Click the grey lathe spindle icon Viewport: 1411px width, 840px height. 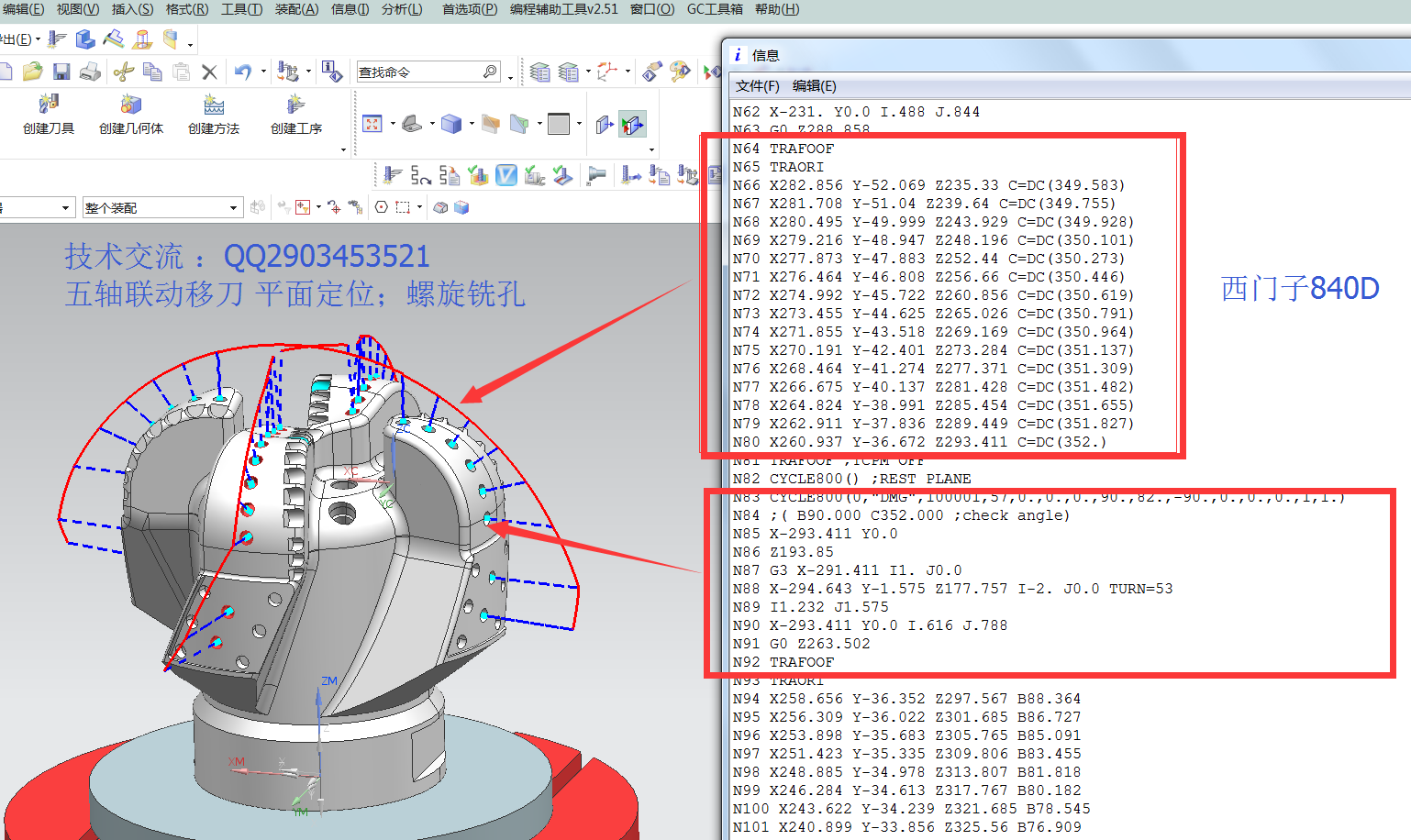tap(597, 175)
